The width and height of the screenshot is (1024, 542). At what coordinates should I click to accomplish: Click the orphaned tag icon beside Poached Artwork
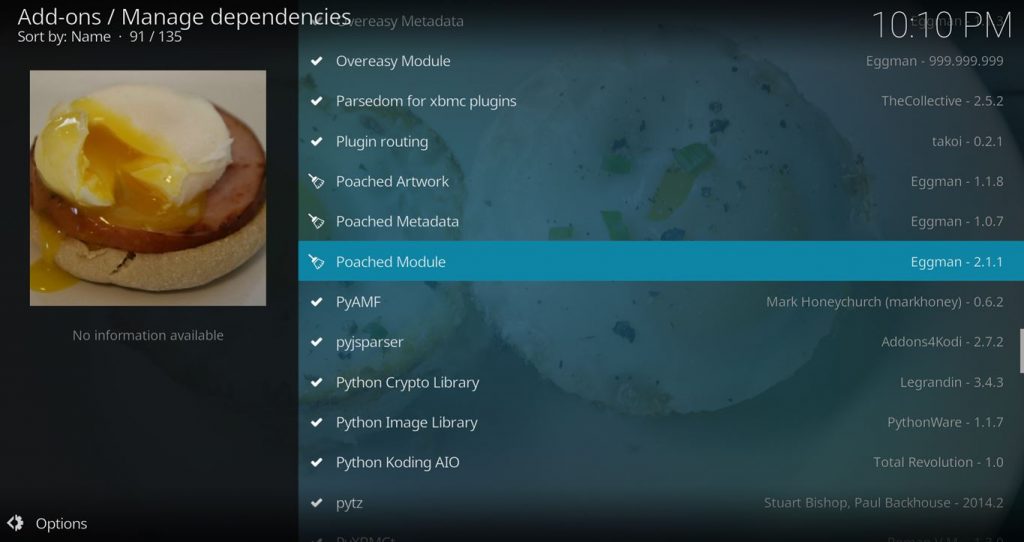(x=316, y=182)
